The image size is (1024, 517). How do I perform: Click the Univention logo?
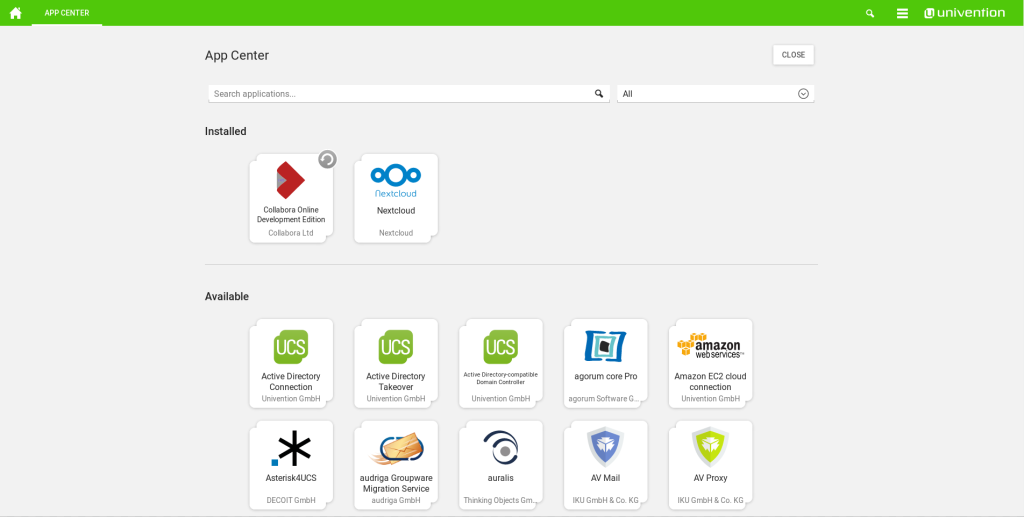965,13
